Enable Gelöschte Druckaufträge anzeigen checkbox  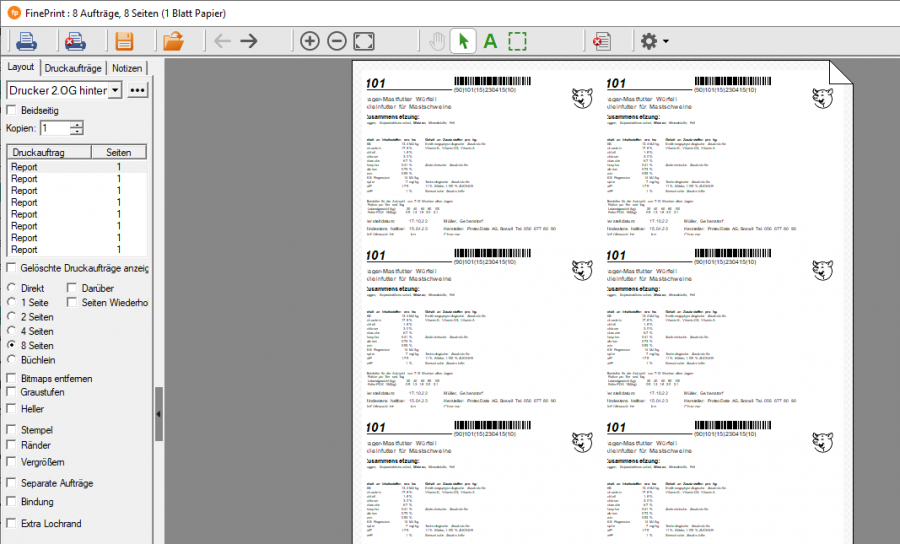[x=11, y=268]
